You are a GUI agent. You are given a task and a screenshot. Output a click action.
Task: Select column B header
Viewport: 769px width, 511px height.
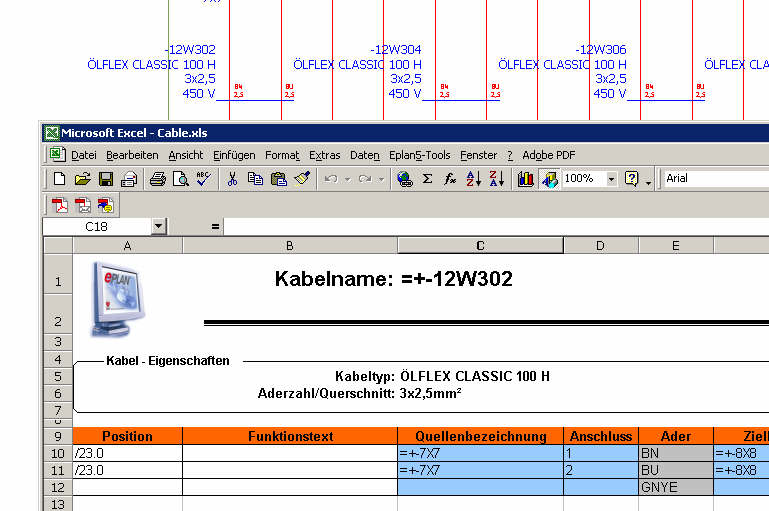[290, 246]
